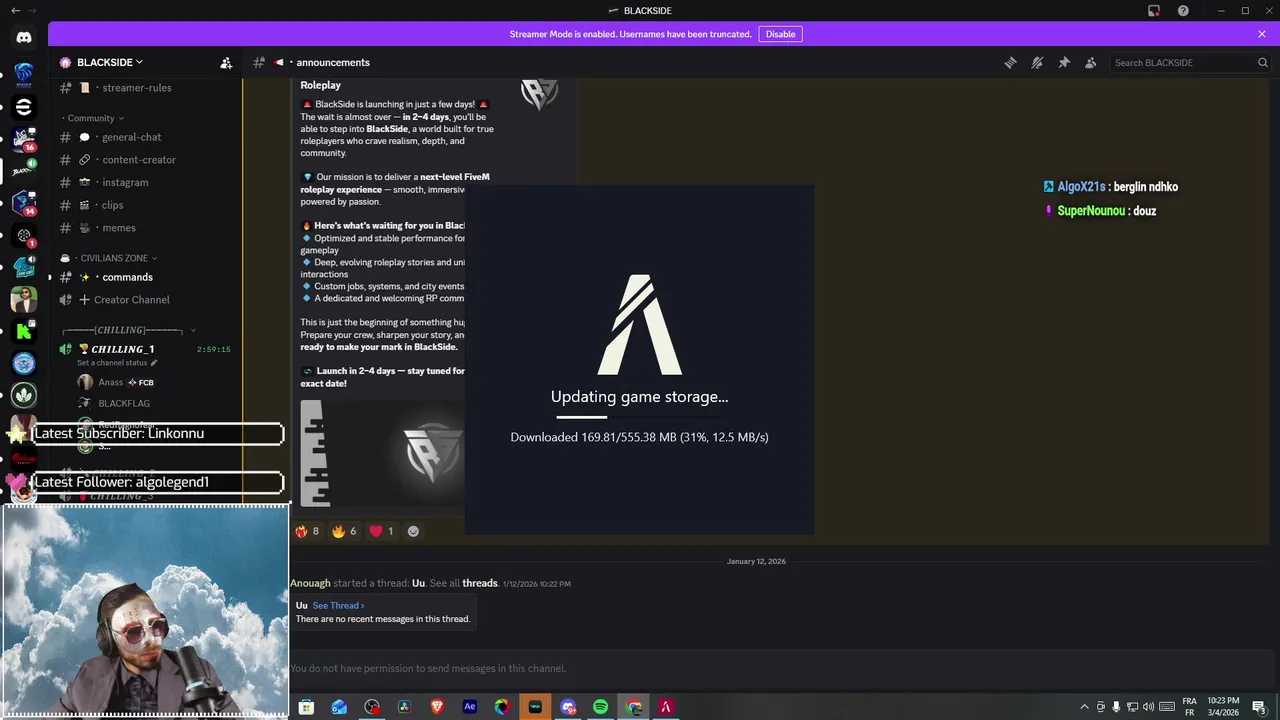Open the blue lion server icon
The image size is (1280, 720).
pyautogui.click(x=24, y=73)
